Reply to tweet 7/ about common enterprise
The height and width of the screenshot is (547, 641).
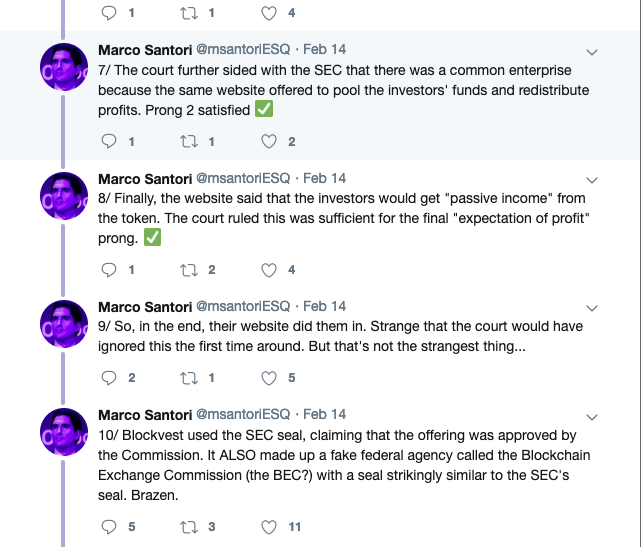[110, 142]
